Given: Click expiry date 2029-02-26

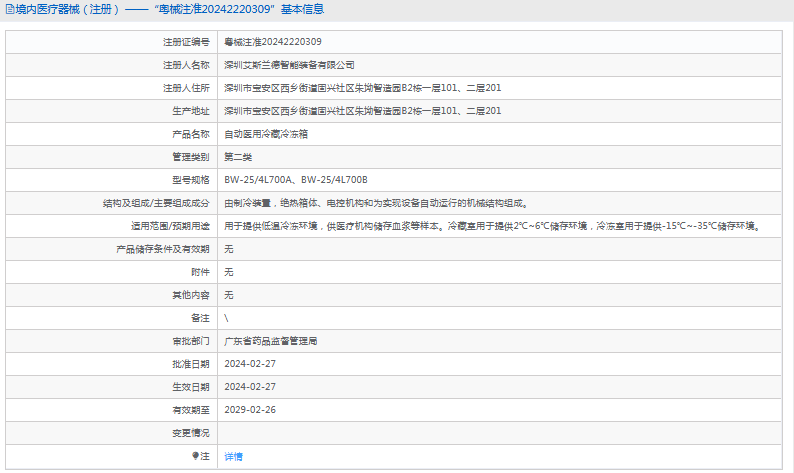Looking at the screenshot, I should (250, 410).
